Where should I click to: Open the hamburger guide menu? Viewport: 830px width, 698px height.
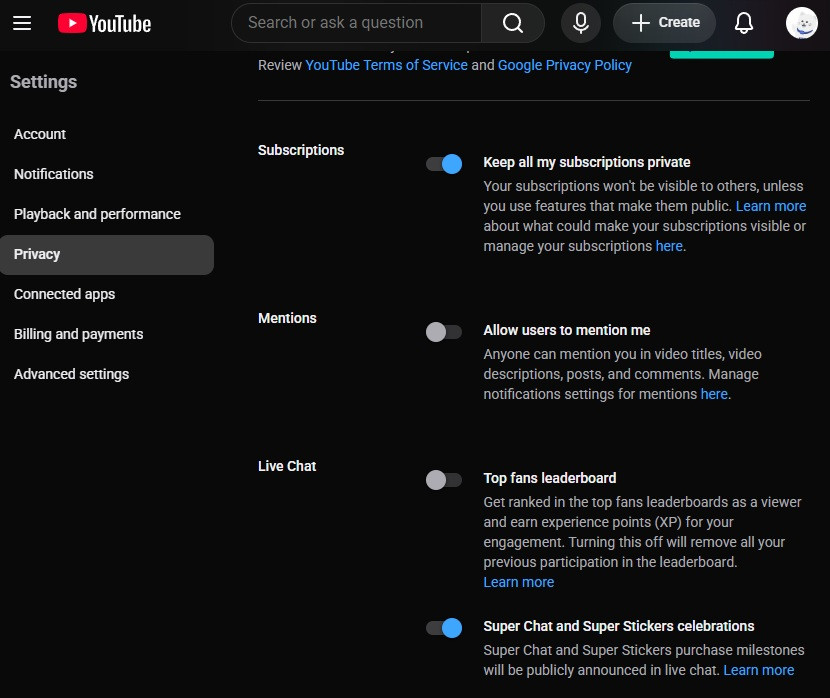point(22,23)
